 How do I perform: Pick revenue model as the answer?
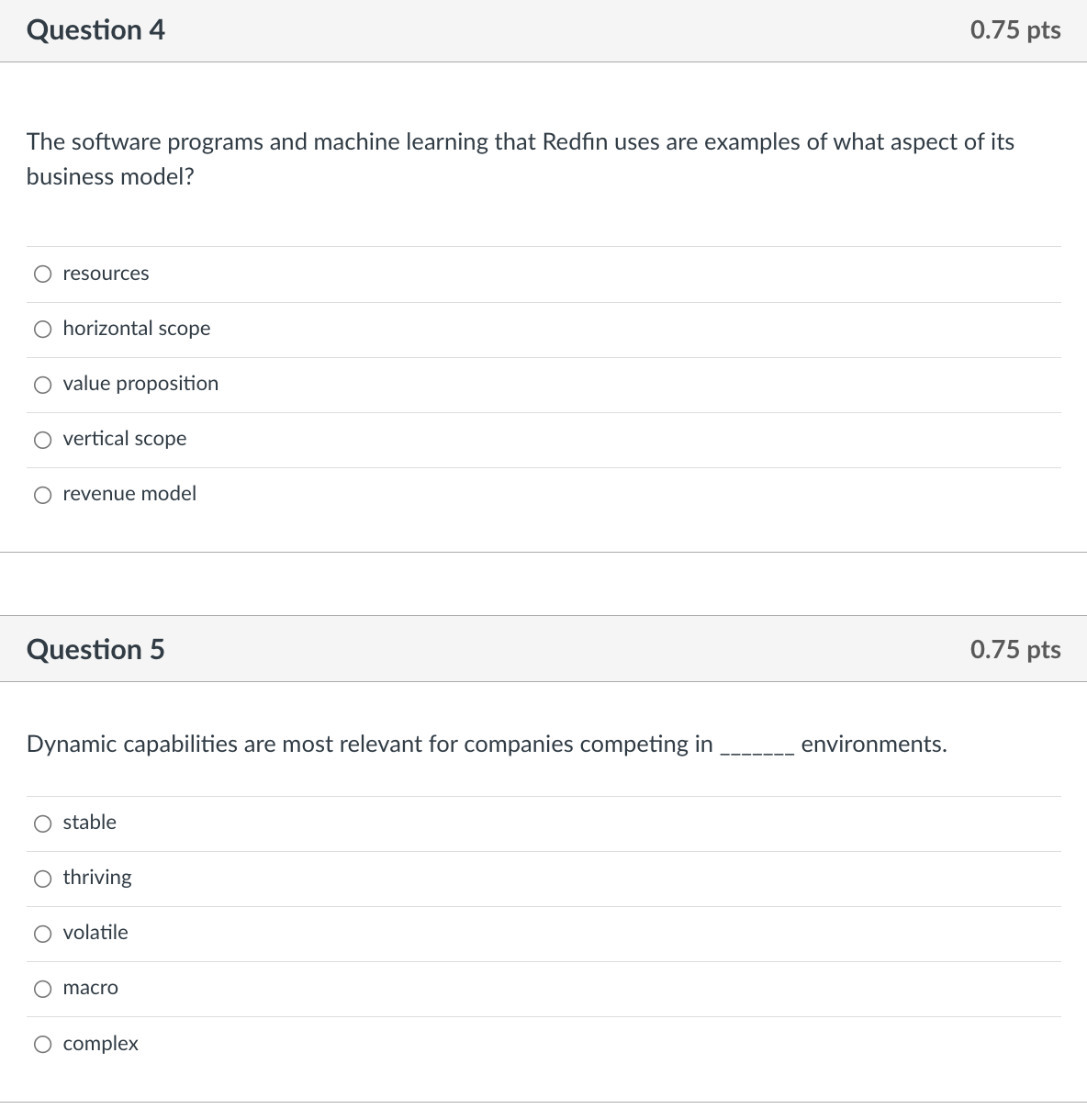pos(42,494)
